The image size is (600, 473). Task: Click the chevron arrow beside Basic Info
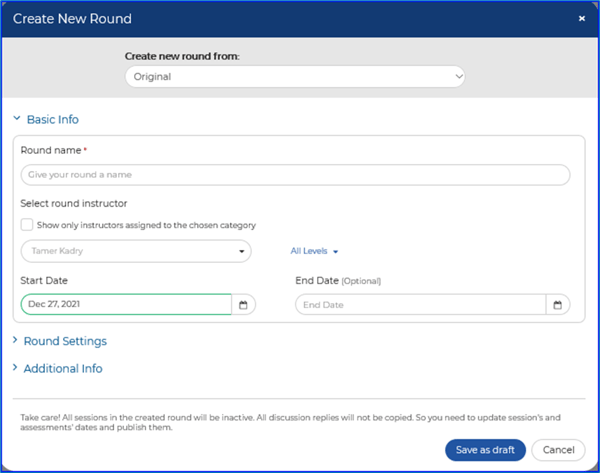[x=17, y=118]
